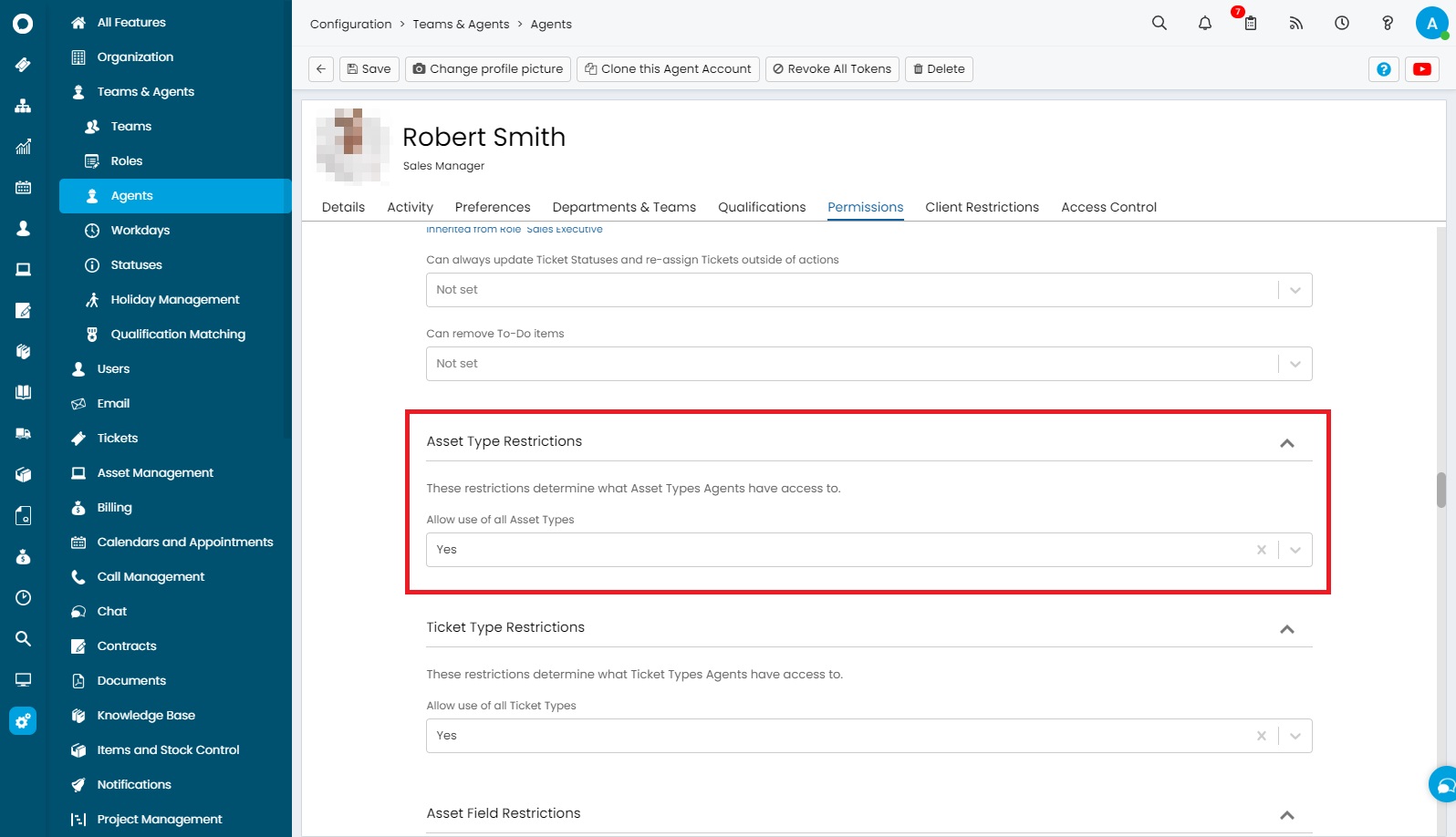The height and width of the screenshot is (837, 1456).
Task: Click the clock timesheet icon in header
Action: click(x=1341, y=24)
